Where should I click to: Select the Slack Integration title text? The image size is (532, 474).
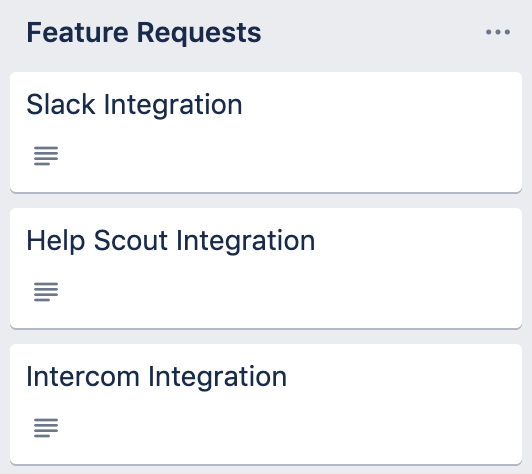pos(134,105)
